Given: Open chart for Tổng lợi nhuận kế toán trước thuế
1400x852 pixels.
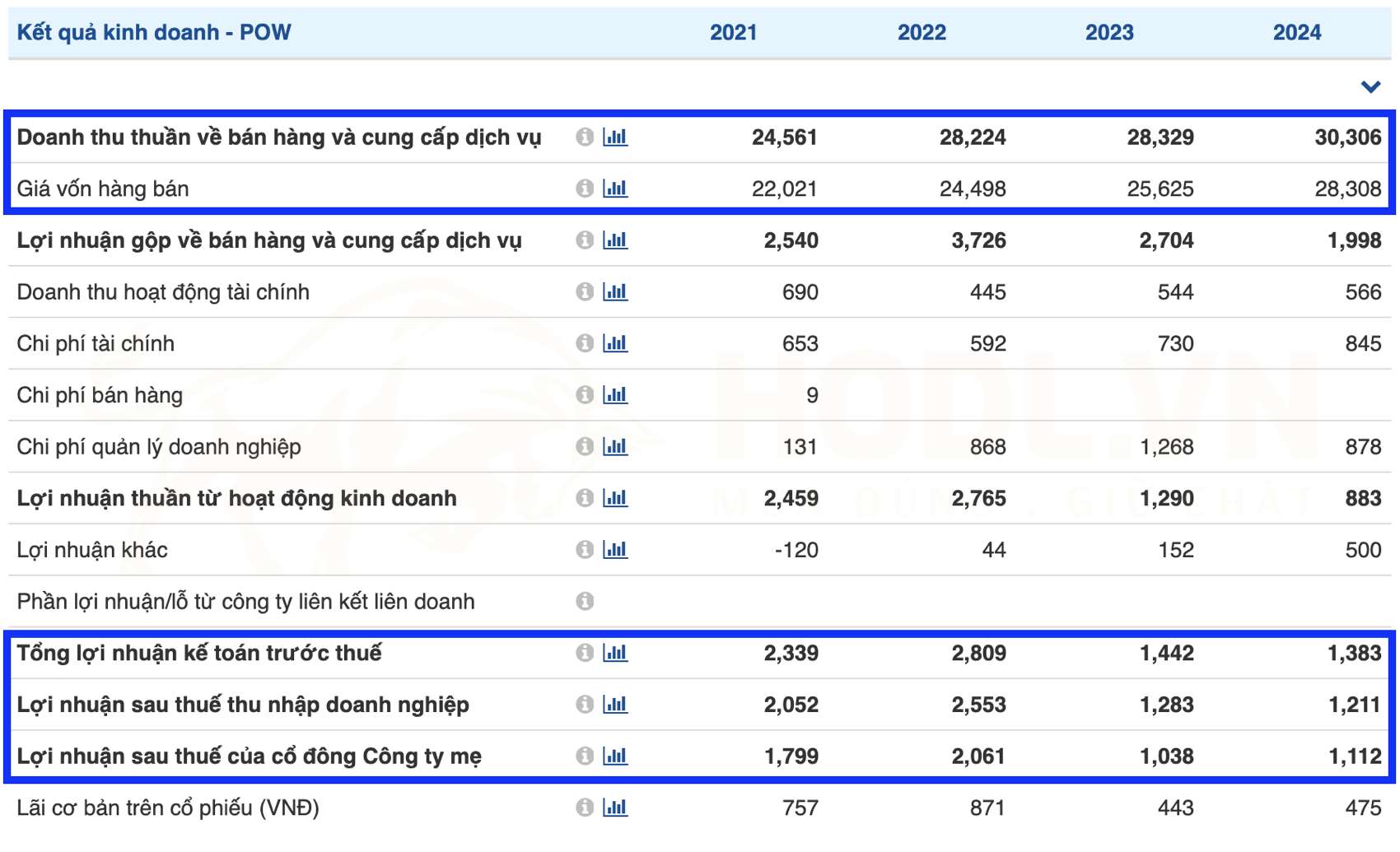Looking at the screenshot, I should pos(615,653).
